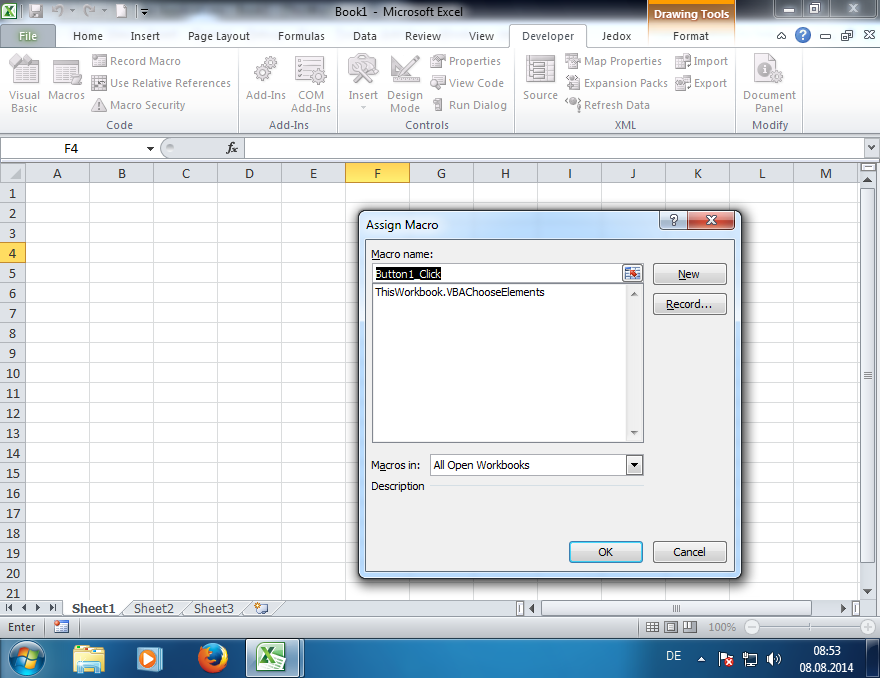The image size is (880, 678).
Task: Open the Macros in dropdown
Action: pyautogui.click(x=632, y=465)
